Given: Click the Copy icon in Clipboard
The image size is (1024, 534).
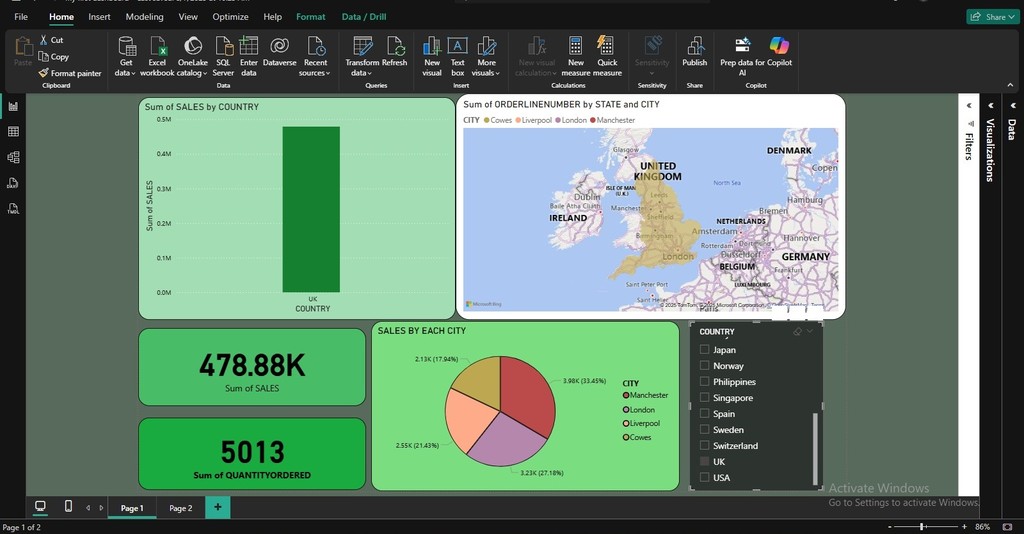Looking at the screenshot, I should tap(43, 57).
